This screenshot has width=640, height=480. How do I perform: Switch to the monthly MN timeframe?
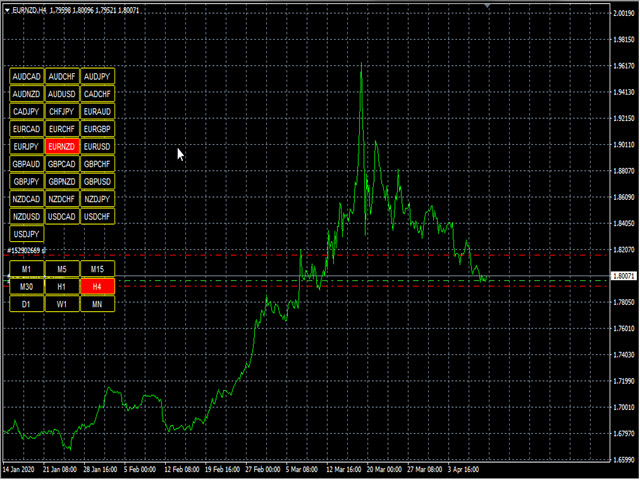coord(97,304)
